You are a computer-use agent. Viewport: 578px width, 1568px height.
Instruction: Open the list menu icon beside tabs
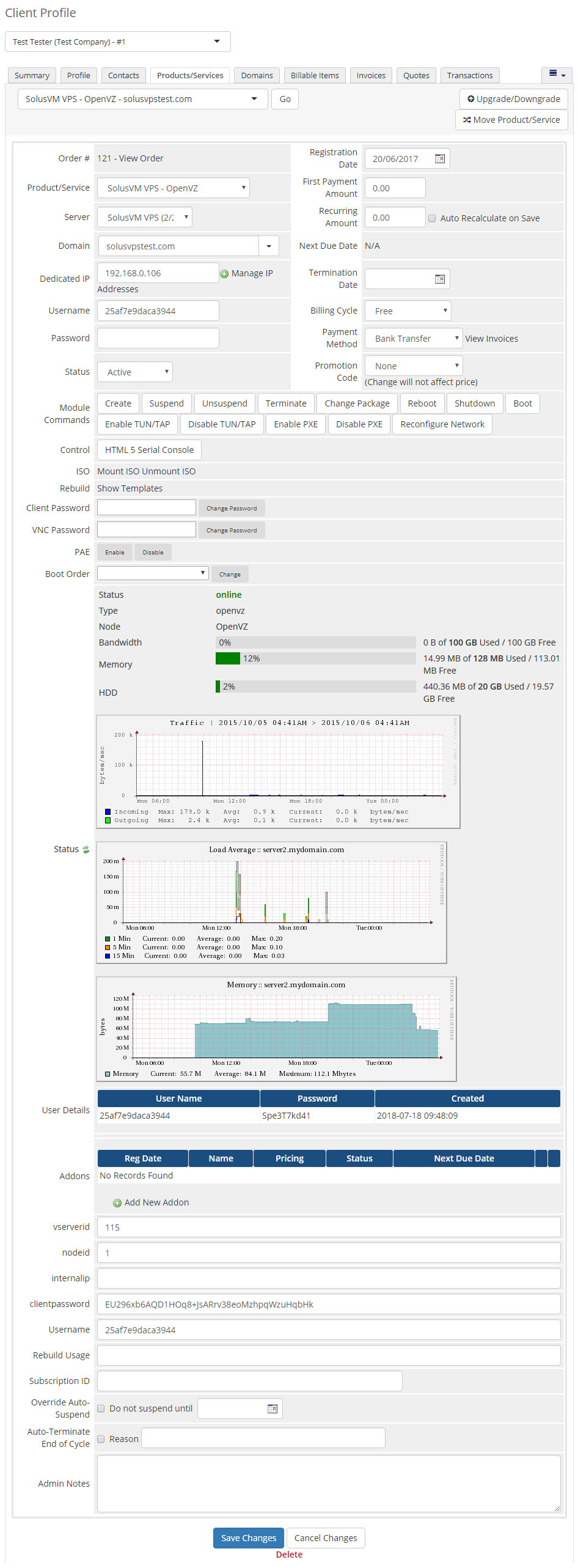pos(556,75)
